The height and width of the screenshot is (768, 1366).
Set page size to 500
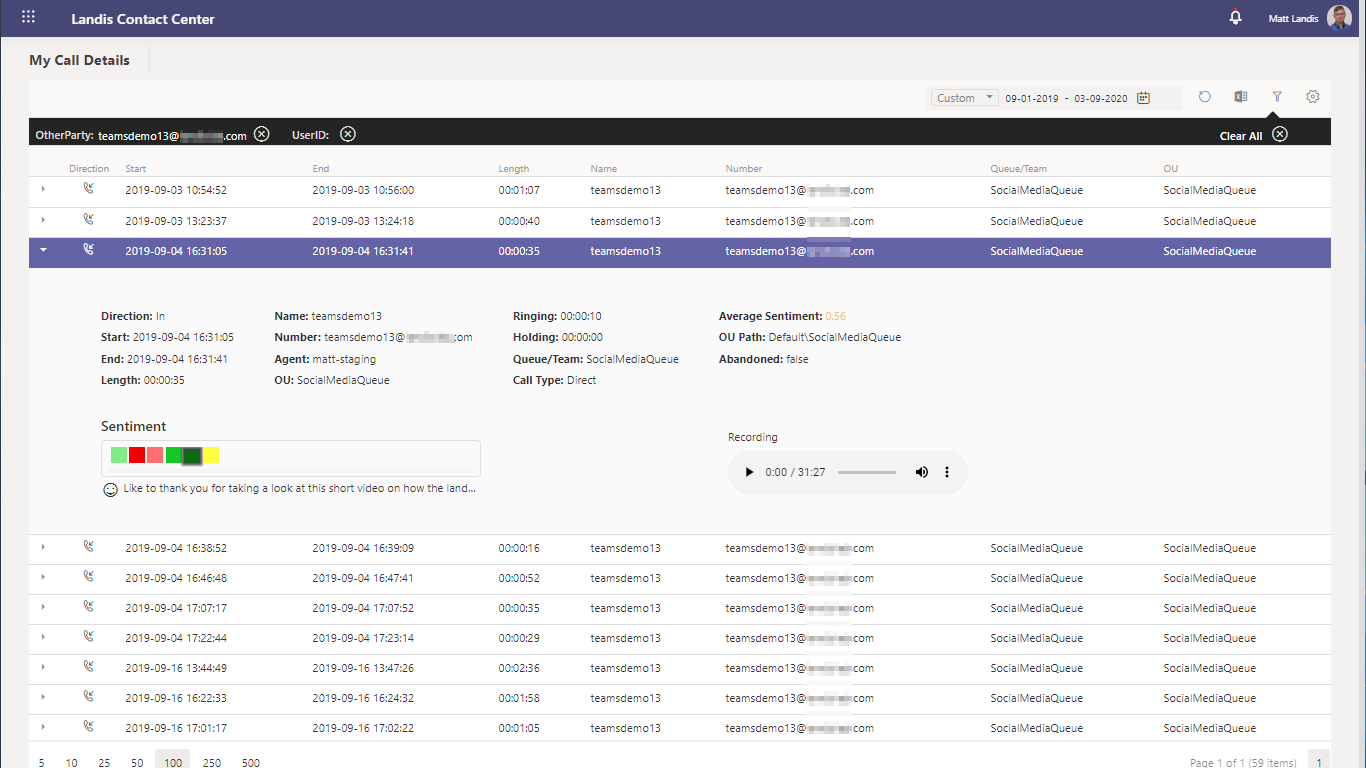coord(251,762)
